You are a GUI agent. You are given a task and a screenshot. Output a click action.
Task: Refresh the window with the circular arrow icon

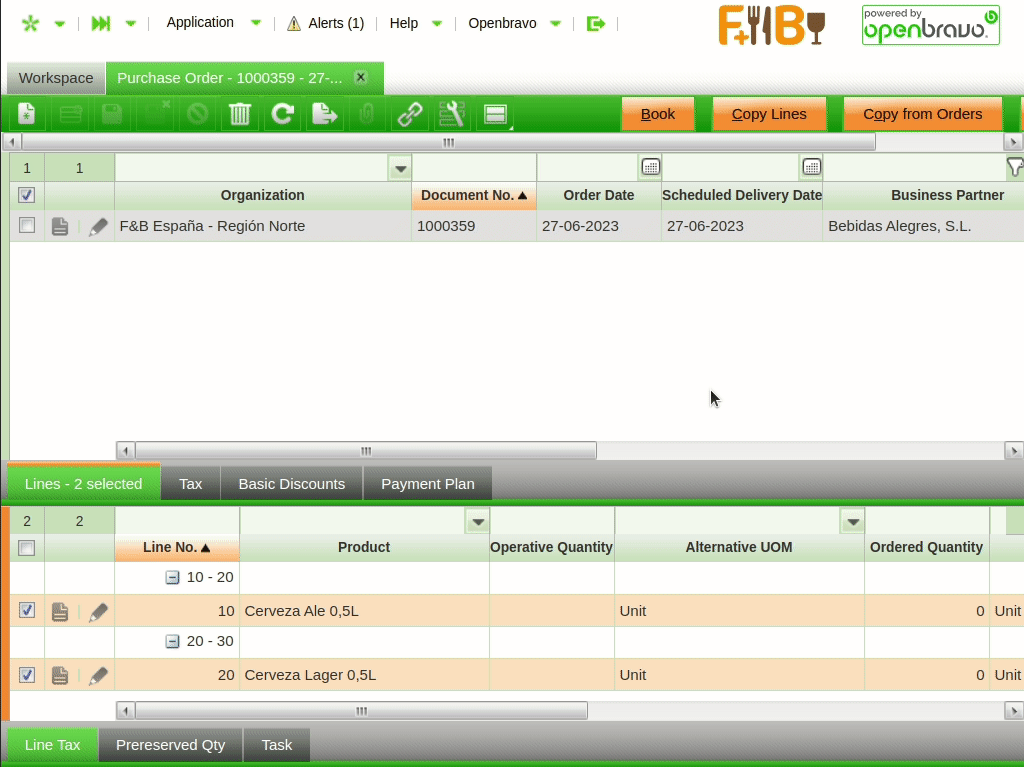point(282,114)
